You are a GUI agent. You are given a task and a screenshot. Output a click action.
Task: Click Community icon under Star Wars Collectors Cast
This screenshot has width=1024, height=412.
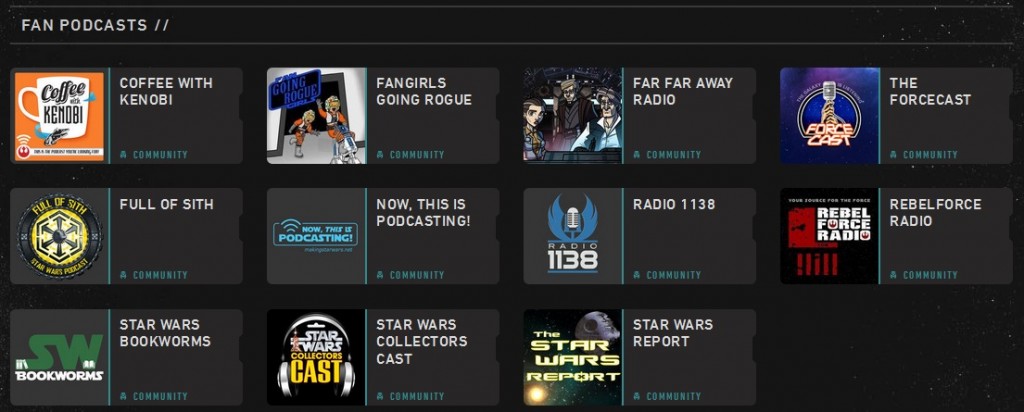coord(380,396)
